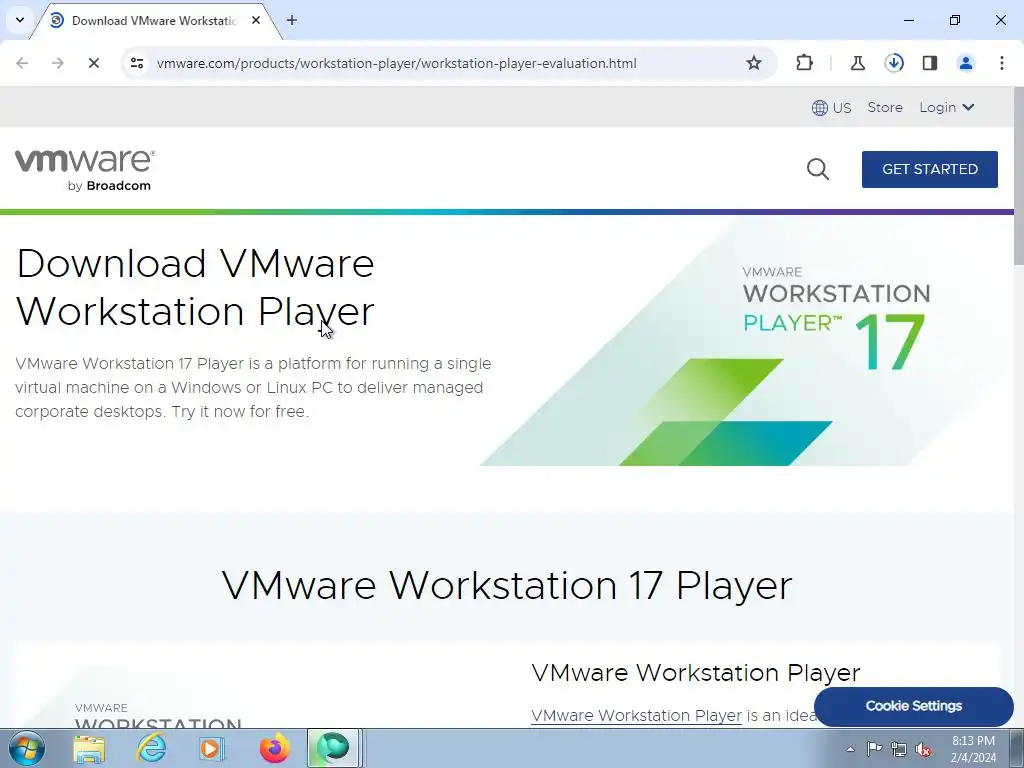Screen dimensions: 1024x768
Task: Open Windows Explorer from taskbar
Action: click(x=89, y=748)
